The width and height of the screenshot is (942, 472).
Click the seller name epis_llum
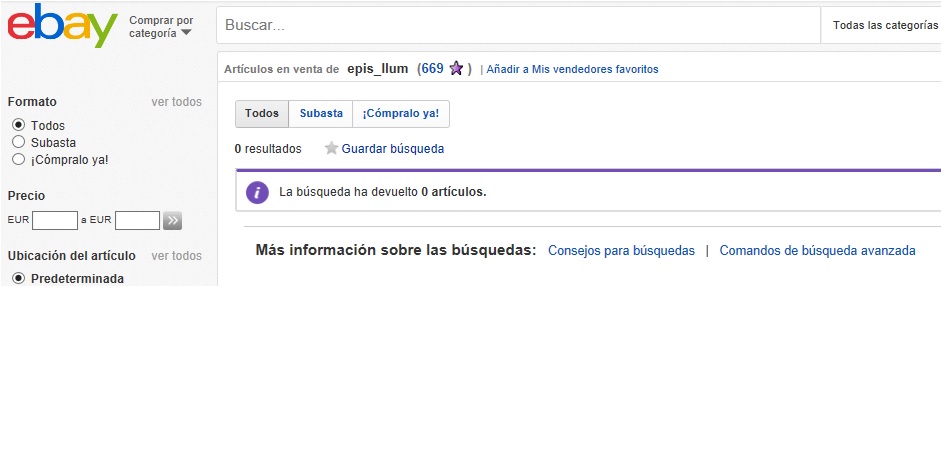tap(378, 68)
